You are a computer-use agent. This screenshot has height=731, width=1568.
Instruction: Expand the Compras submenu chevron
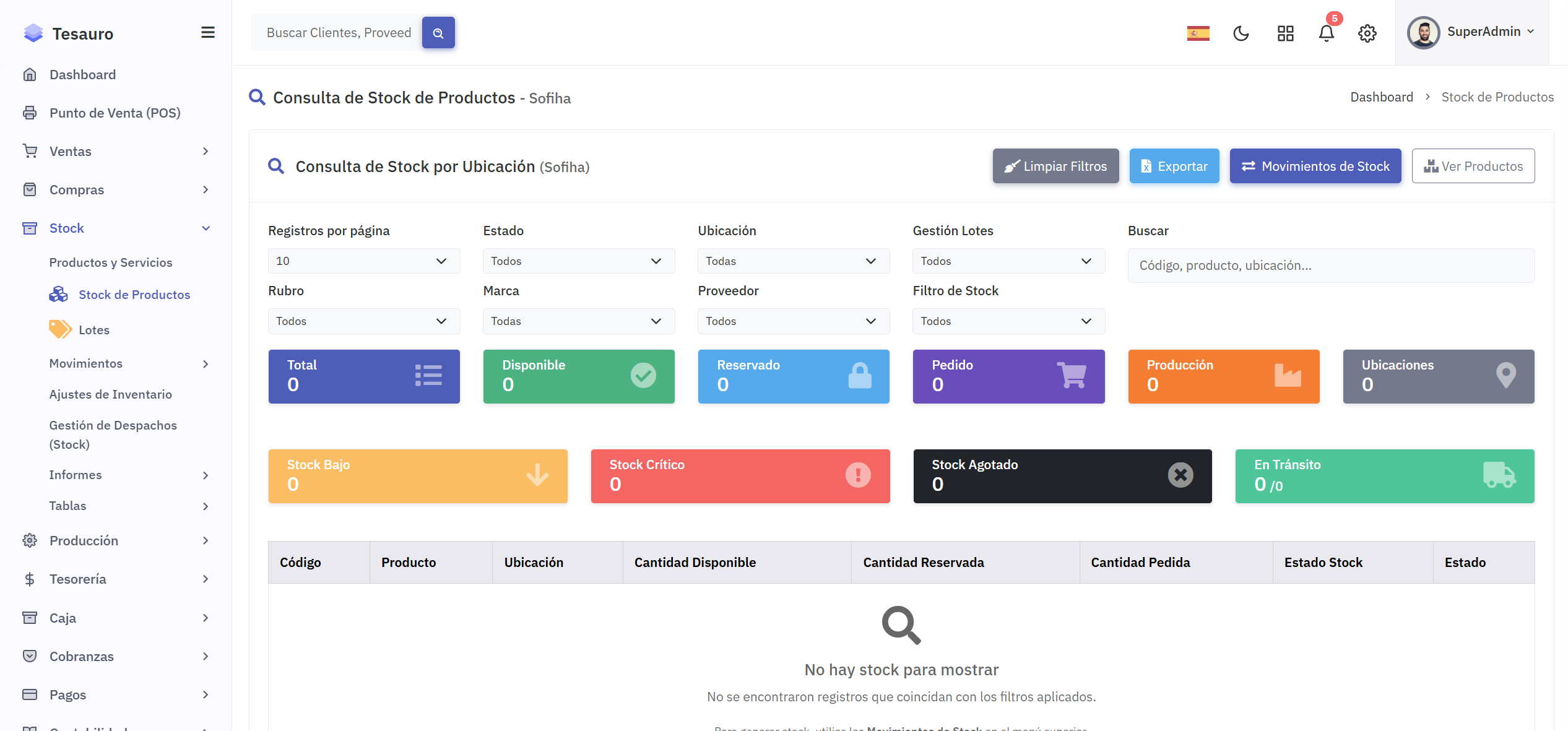206,189
